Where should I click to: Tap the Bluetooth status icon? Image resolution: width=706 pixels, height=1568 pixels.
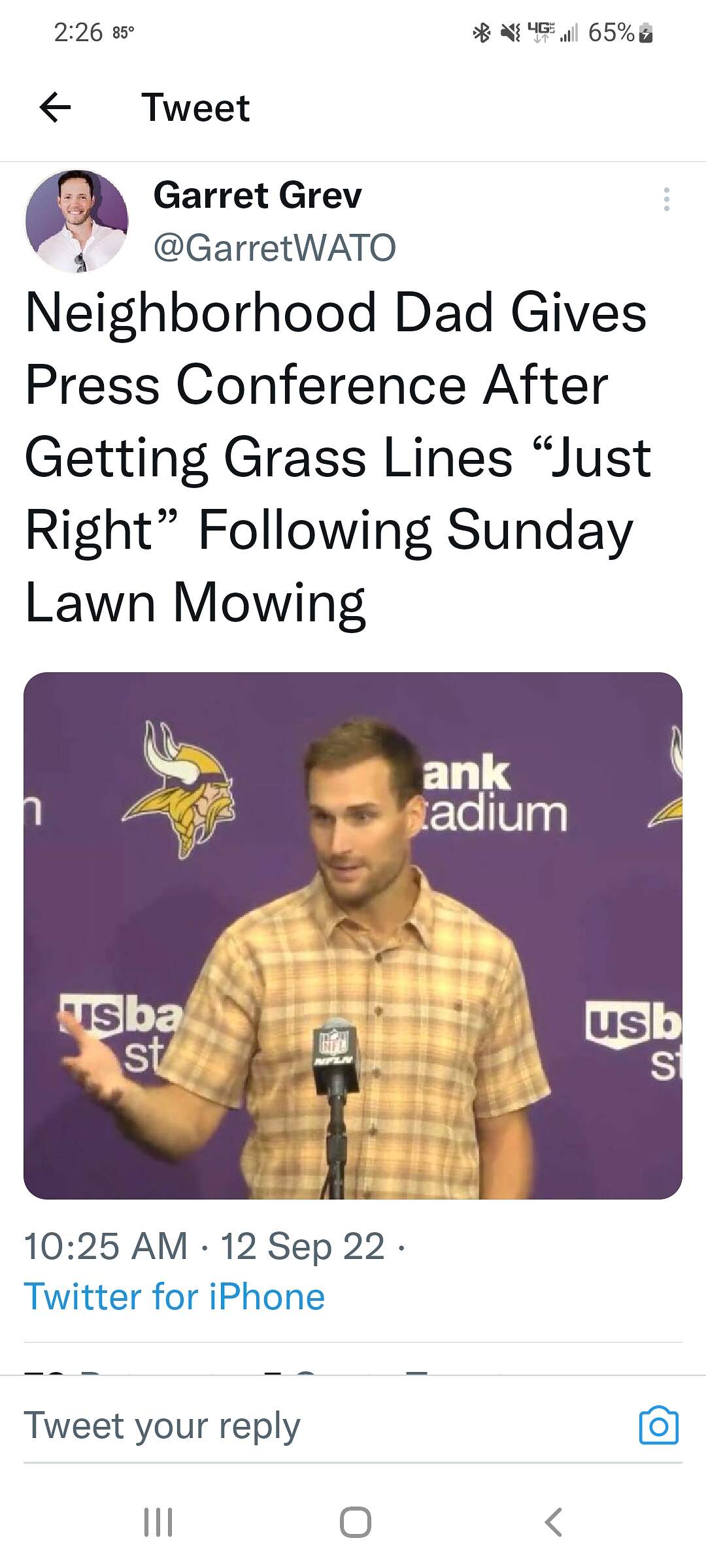pyautogui.click(x=482, y=32)
